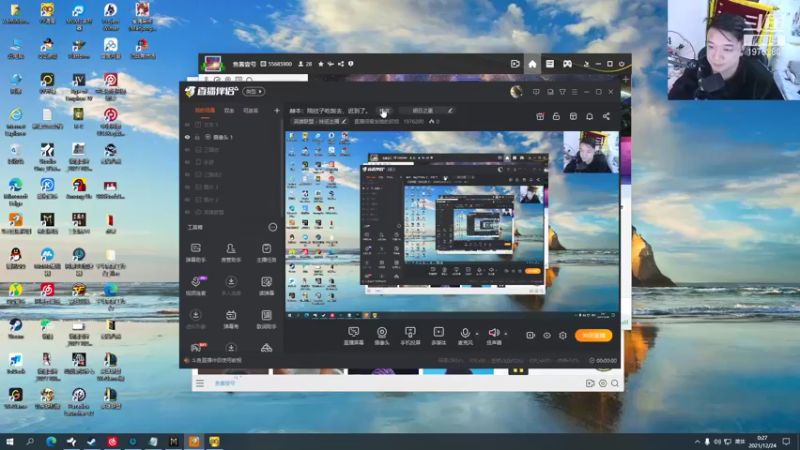Open the 斗鱼直播伴侣 tutorial link at the bottom-left

coord(217,360)
